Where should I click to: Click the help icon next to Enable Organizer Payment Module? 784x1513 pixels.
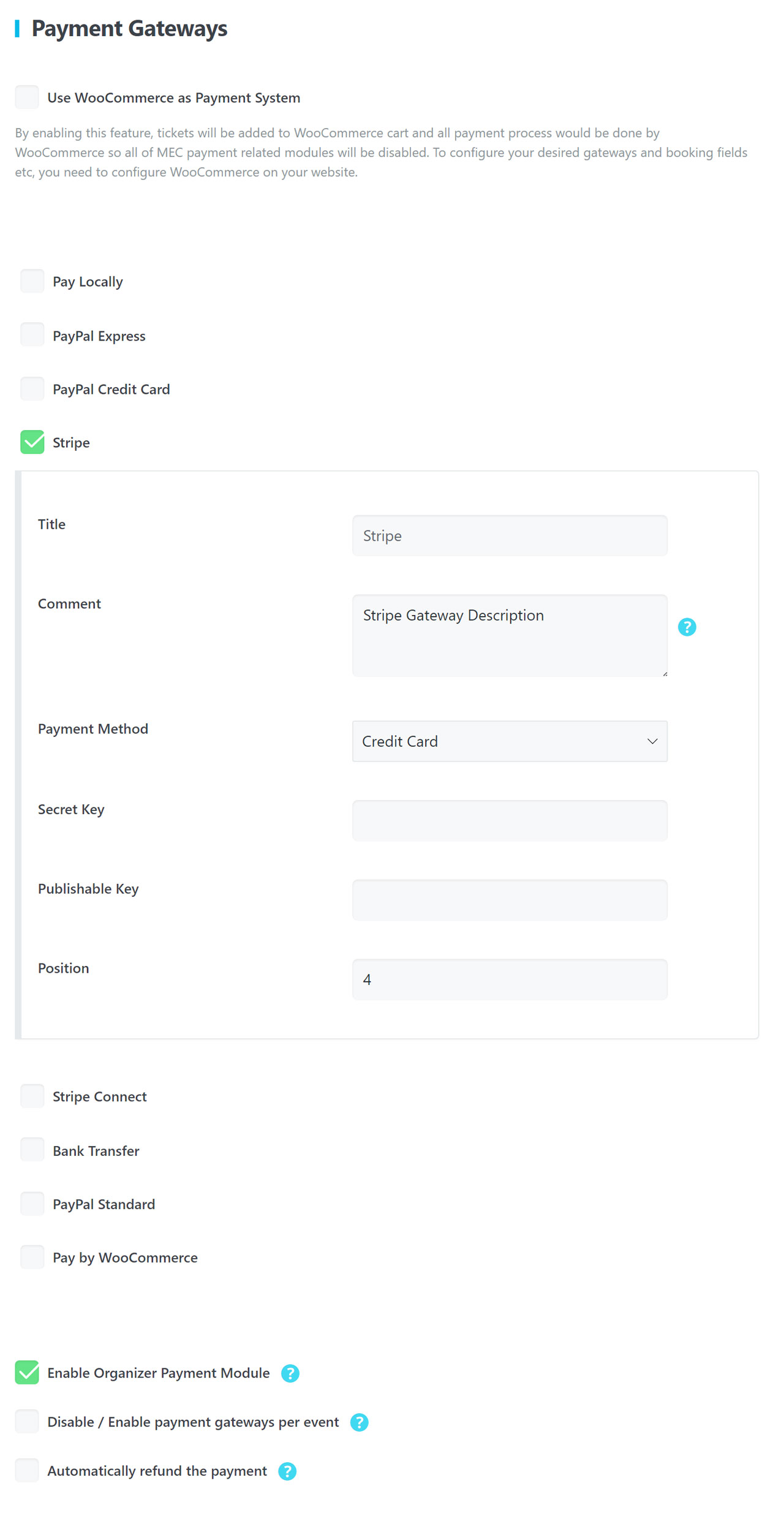pyautogui.click(x=291, y=1373)
